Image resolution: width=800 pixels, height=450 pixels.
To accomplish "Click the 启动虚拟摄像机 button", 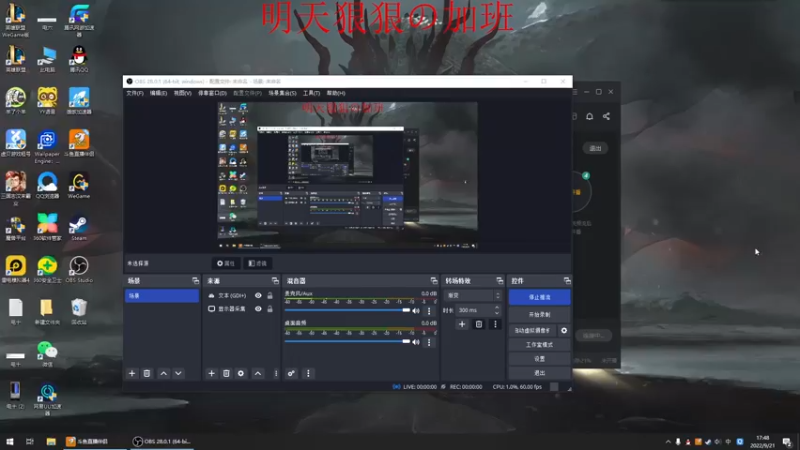I will (x=532, y=331).
